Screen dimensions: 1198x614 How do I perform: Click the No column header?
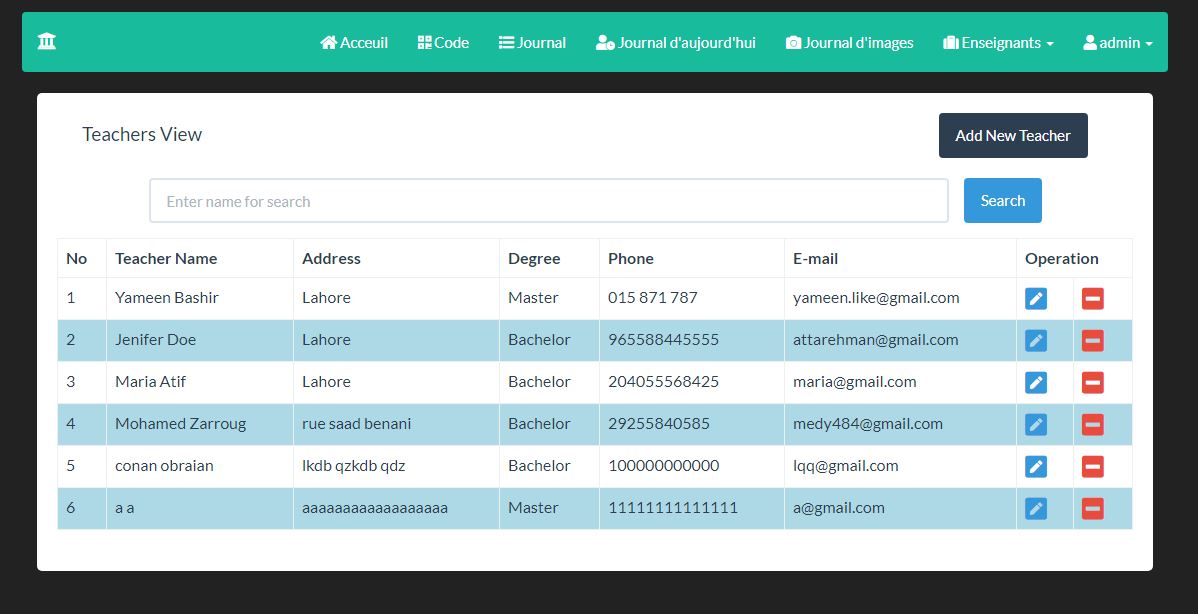76,259
